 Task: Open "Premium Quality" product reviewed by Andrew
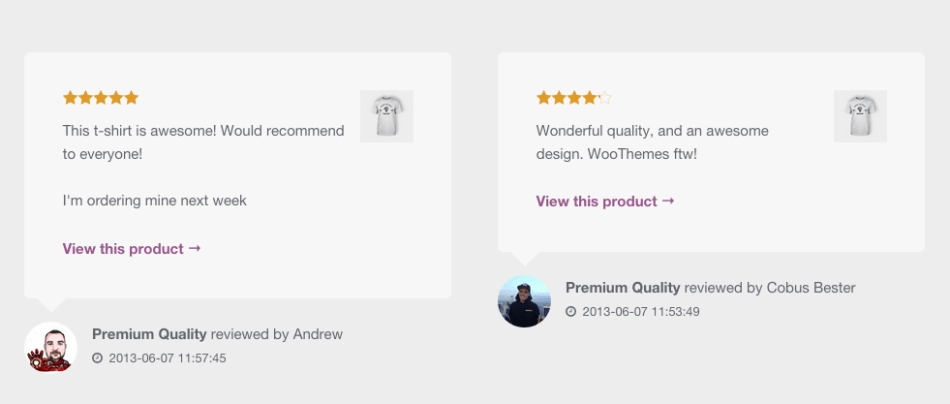click(x=149, y=334)
